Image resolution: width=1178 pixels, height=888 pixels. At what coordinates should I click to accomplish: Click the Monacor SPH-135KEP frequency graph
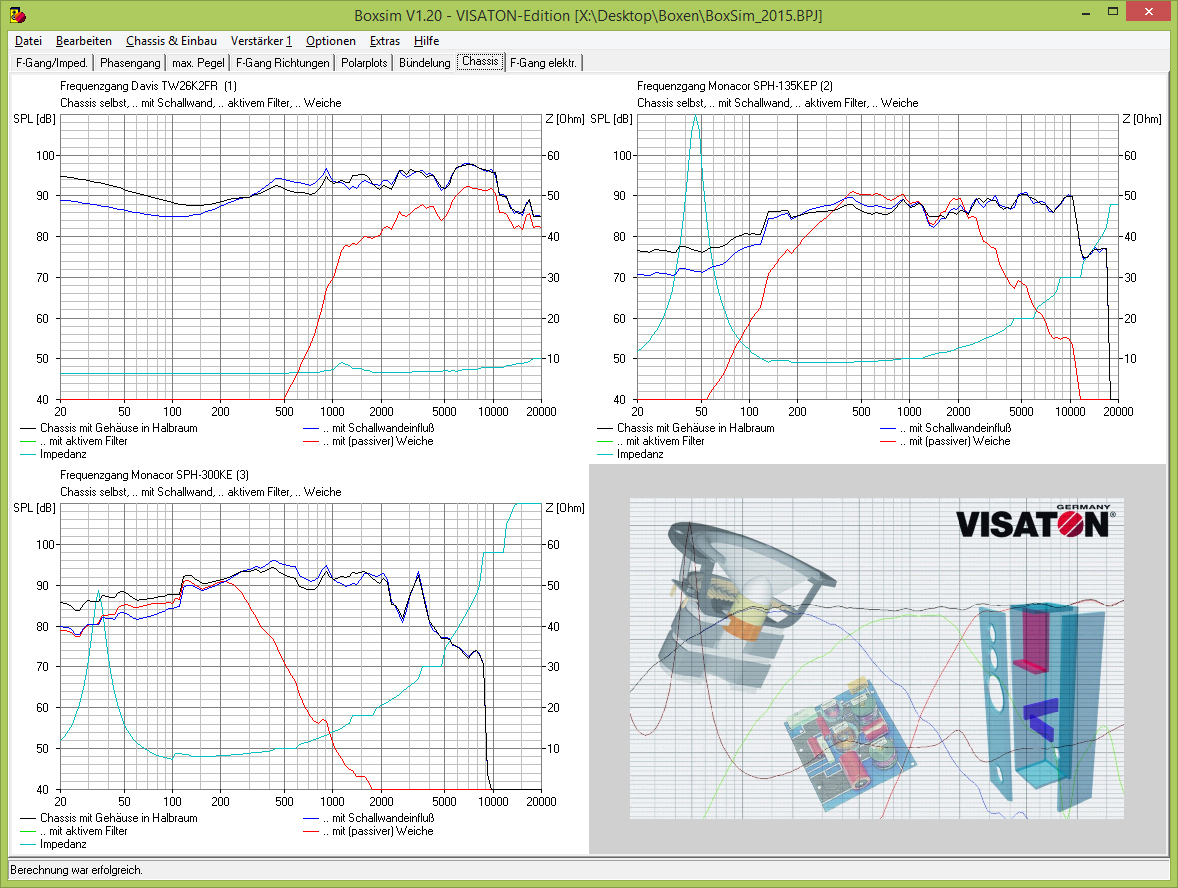(x=877, y=257)
